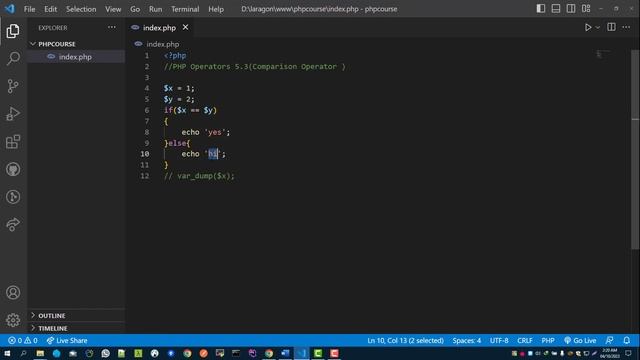Image resolution: width=640 pixels, height=360 pixels.
Task: Open the Run menu
Action: click(x=156, y=9)
